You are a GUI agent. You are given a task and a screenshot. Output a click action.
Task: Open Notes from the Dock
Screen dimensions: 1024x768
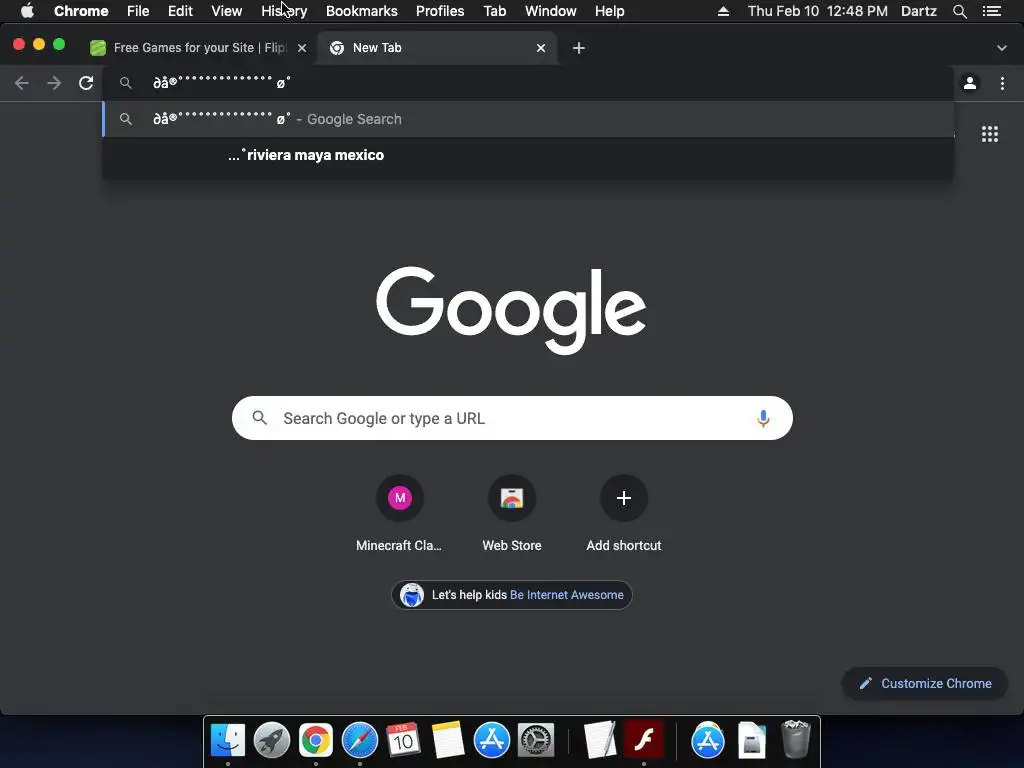point(447,740)
